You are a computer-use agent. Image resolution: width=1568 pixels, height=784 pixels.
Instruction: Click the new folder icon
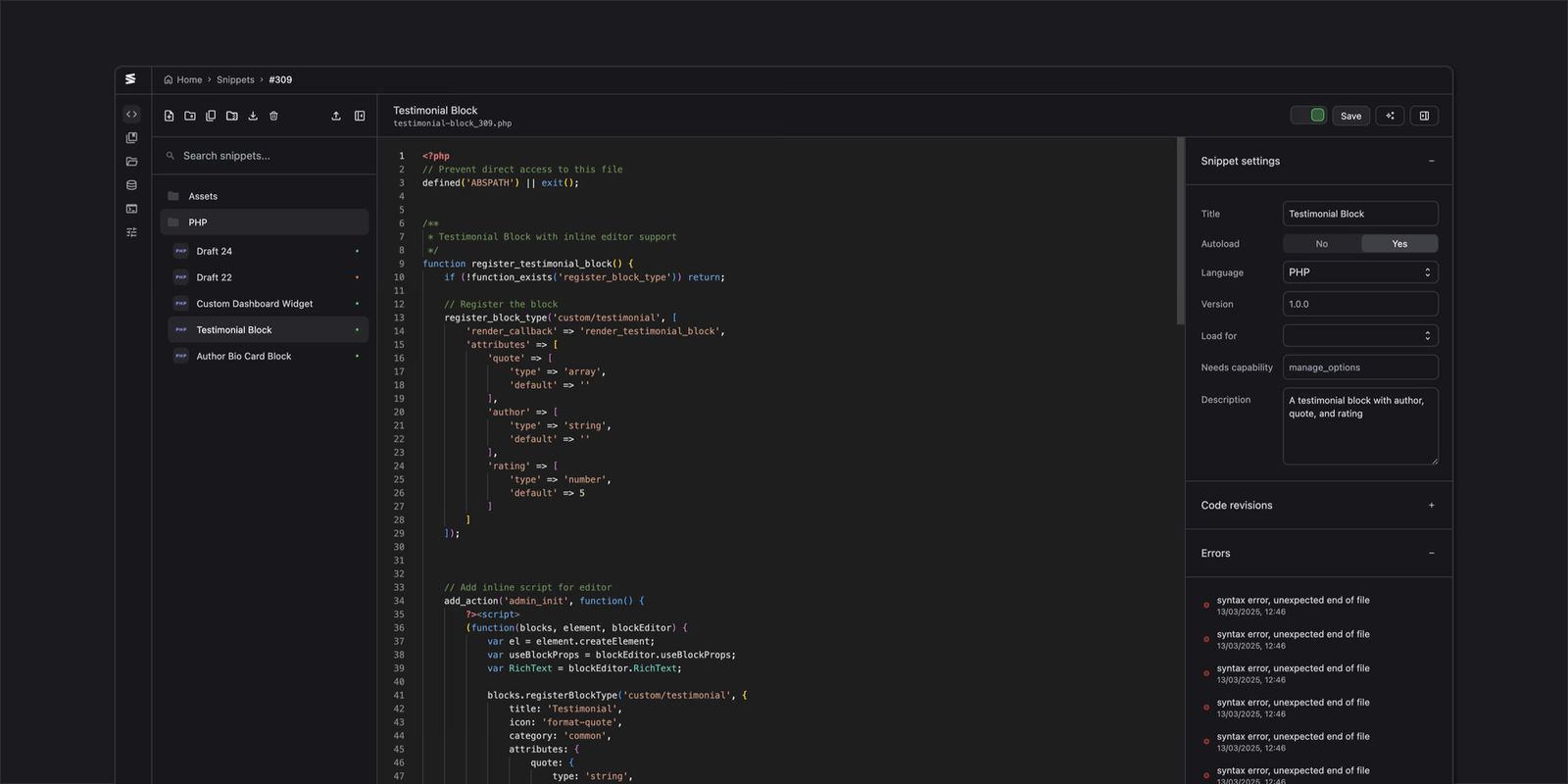190,116
